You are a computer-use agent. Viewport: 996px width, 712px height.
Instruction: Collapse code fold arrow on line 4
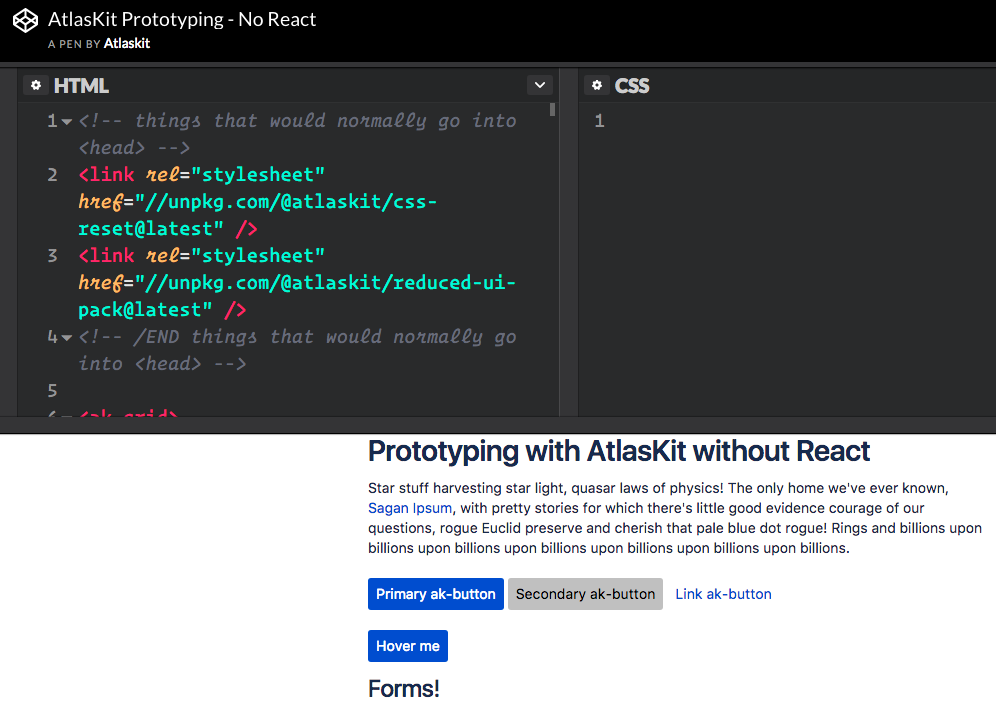coord(67,337)
